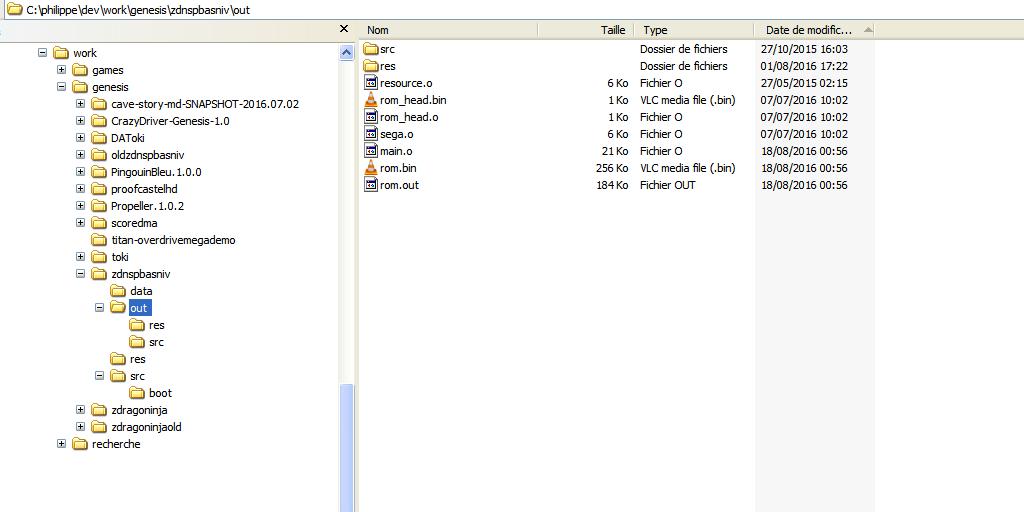The width and height of the screenshot is (1024, 512).
Task: Select titan-overdrivemegademo folder in tree
Action: (173, 240)
